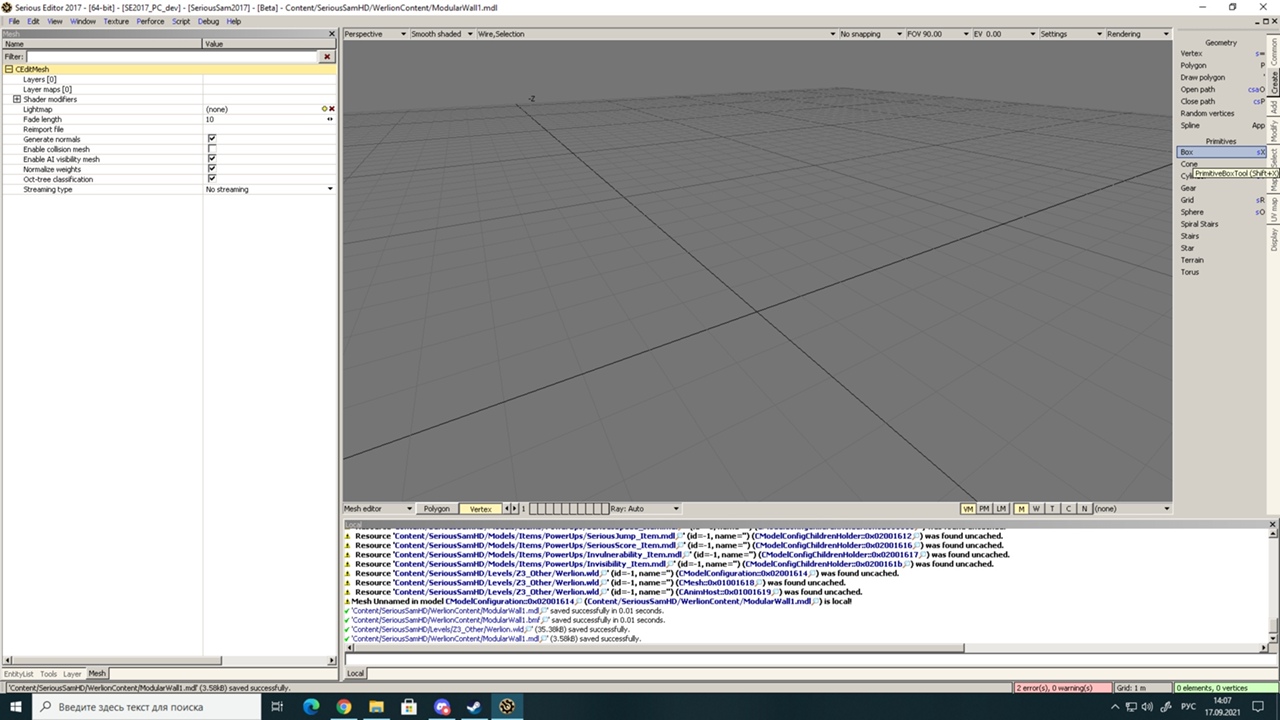Clear the property Filter with the red X
The width and height of the screenshot is (1280, 720).
[x=326, y=57]
